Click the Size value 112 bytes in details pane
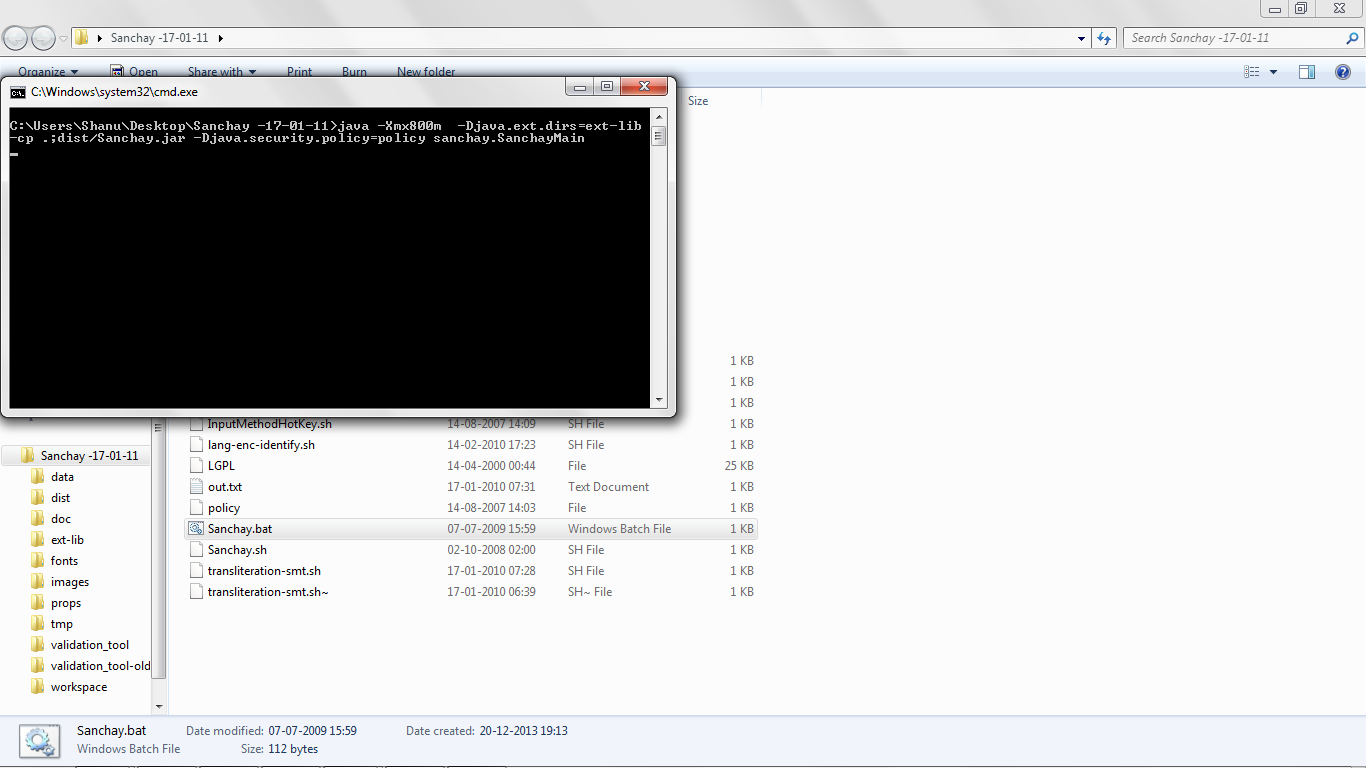Image resolution: width=1366 pixels, height=768 pixels. [292, 749]
